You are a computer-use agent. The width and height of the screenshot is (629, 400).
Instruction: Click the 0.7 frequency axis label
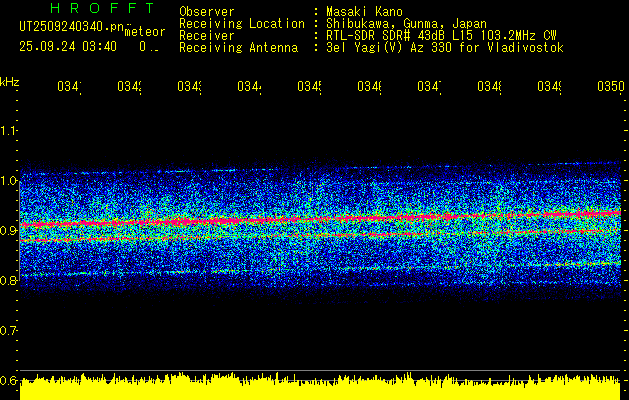tap(8, 330)
